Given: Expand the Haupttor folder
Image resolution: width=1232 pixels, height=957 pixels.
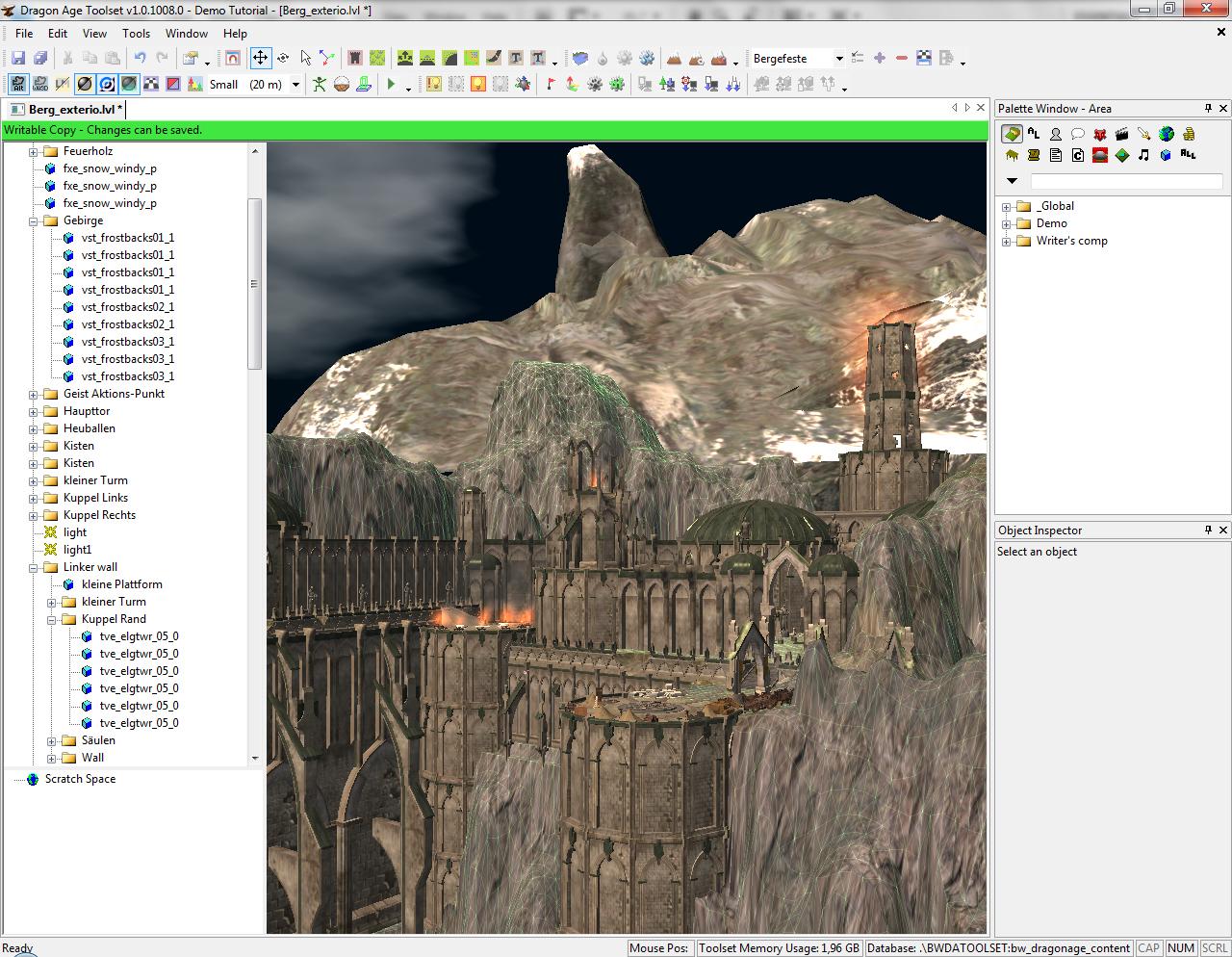Looking at the screenshot, I should (34, 411).
